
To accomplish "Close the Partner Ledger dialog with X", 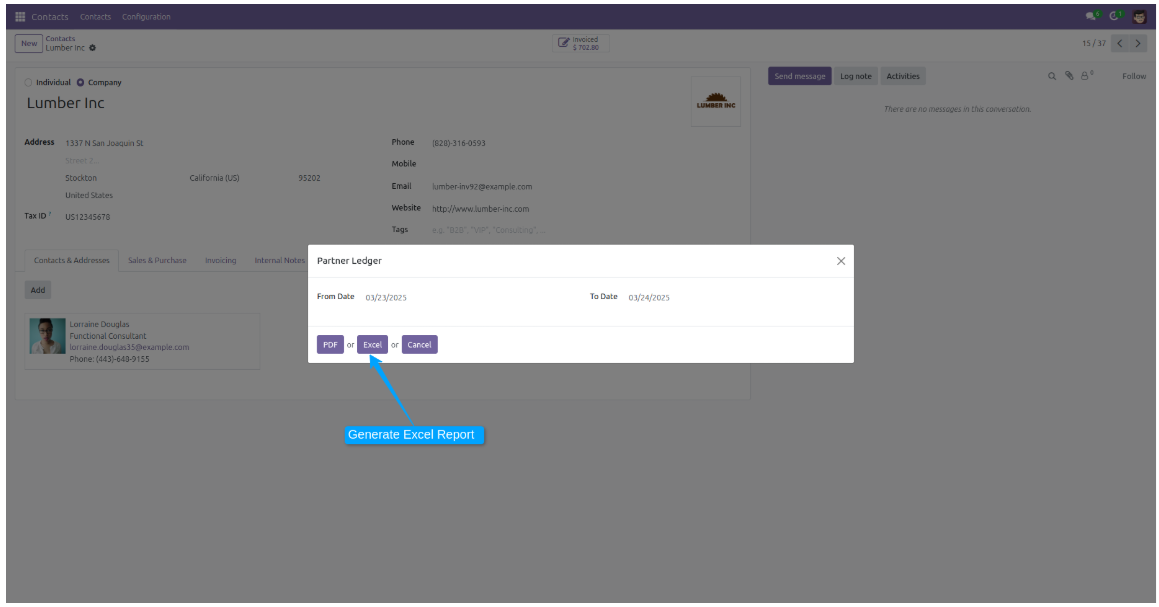I will click(x=840, y=261).
